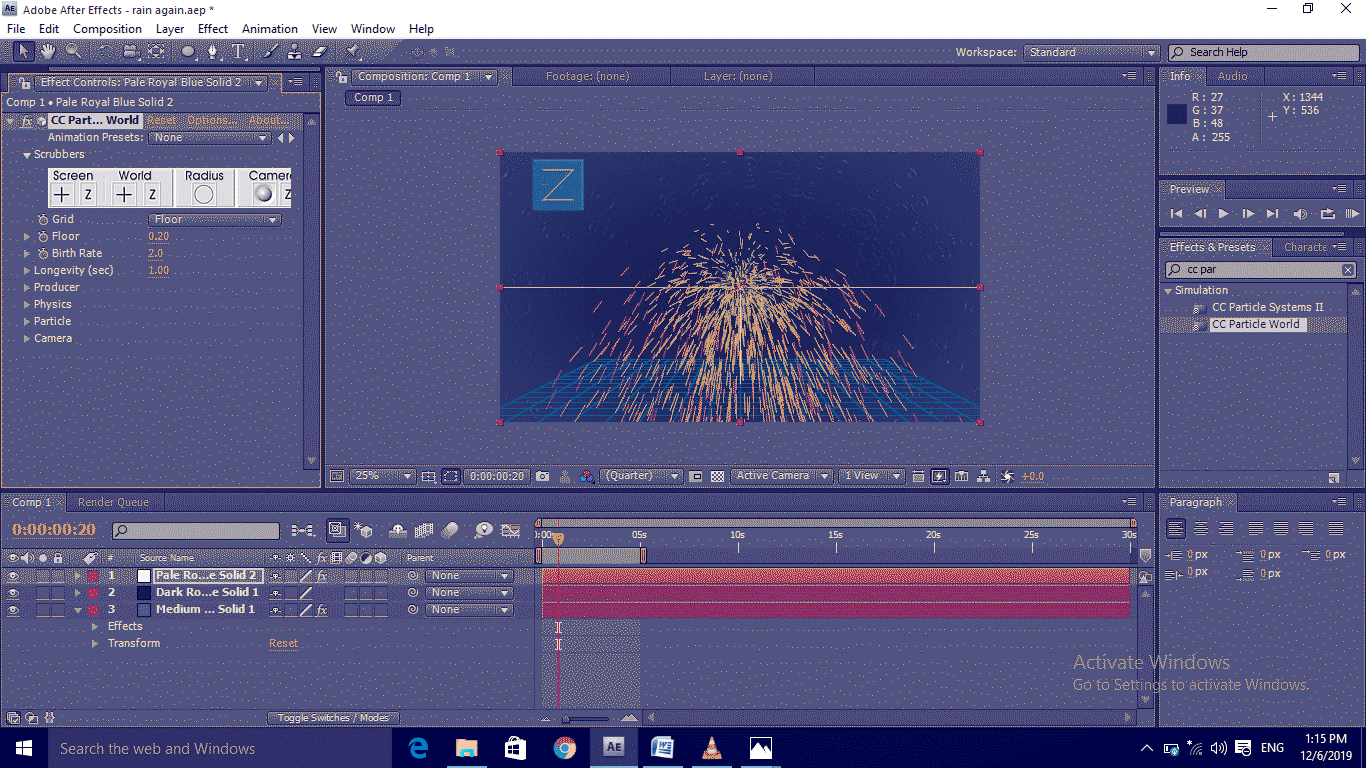The height and width of the screenshot is (768, 1366).
Task: Enable Frame Blending for the composition
Action: point(424,530)
